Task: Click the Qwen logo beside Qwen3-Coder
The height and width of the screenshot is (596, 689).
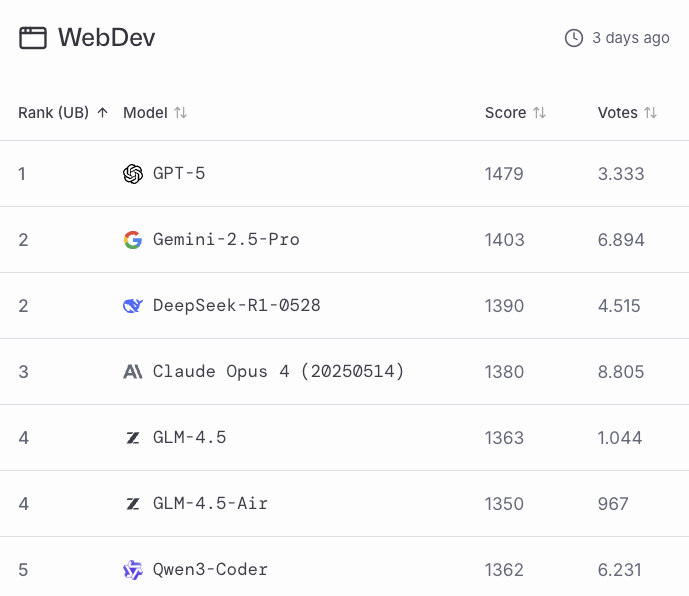Action: [x=133, y=570]
